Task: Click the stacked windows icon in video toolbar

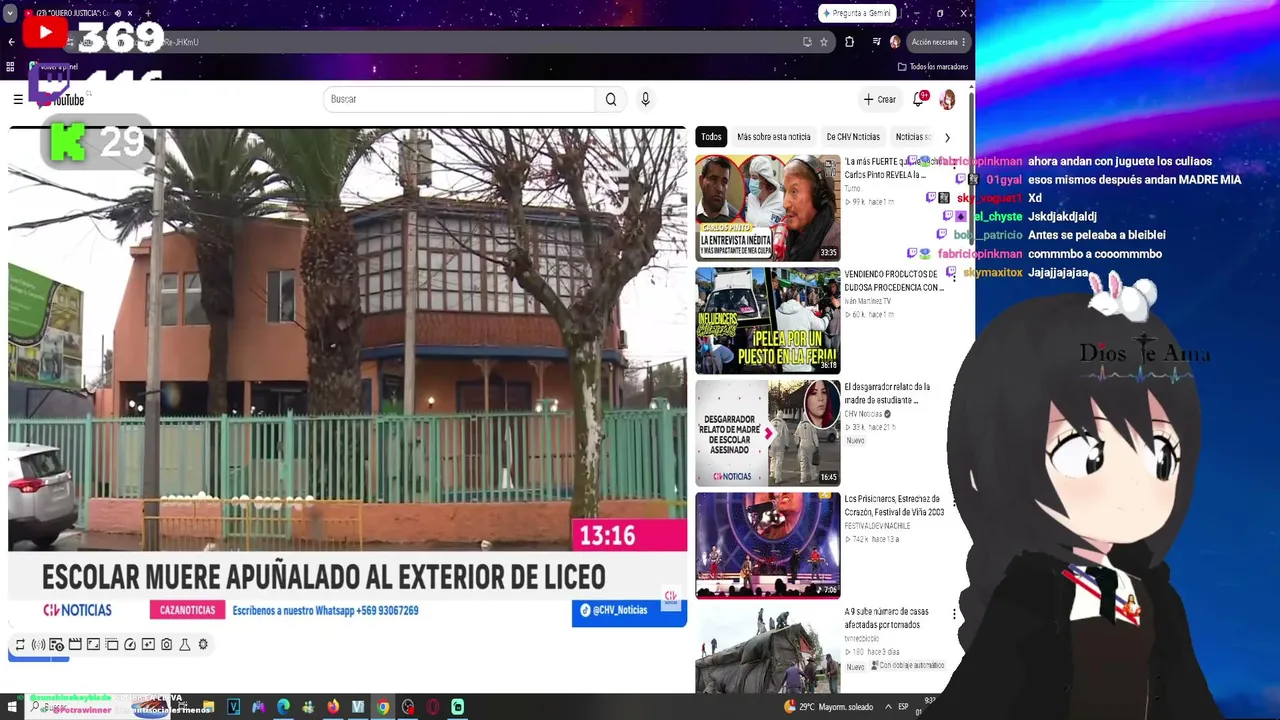Action: coord(112,645)
